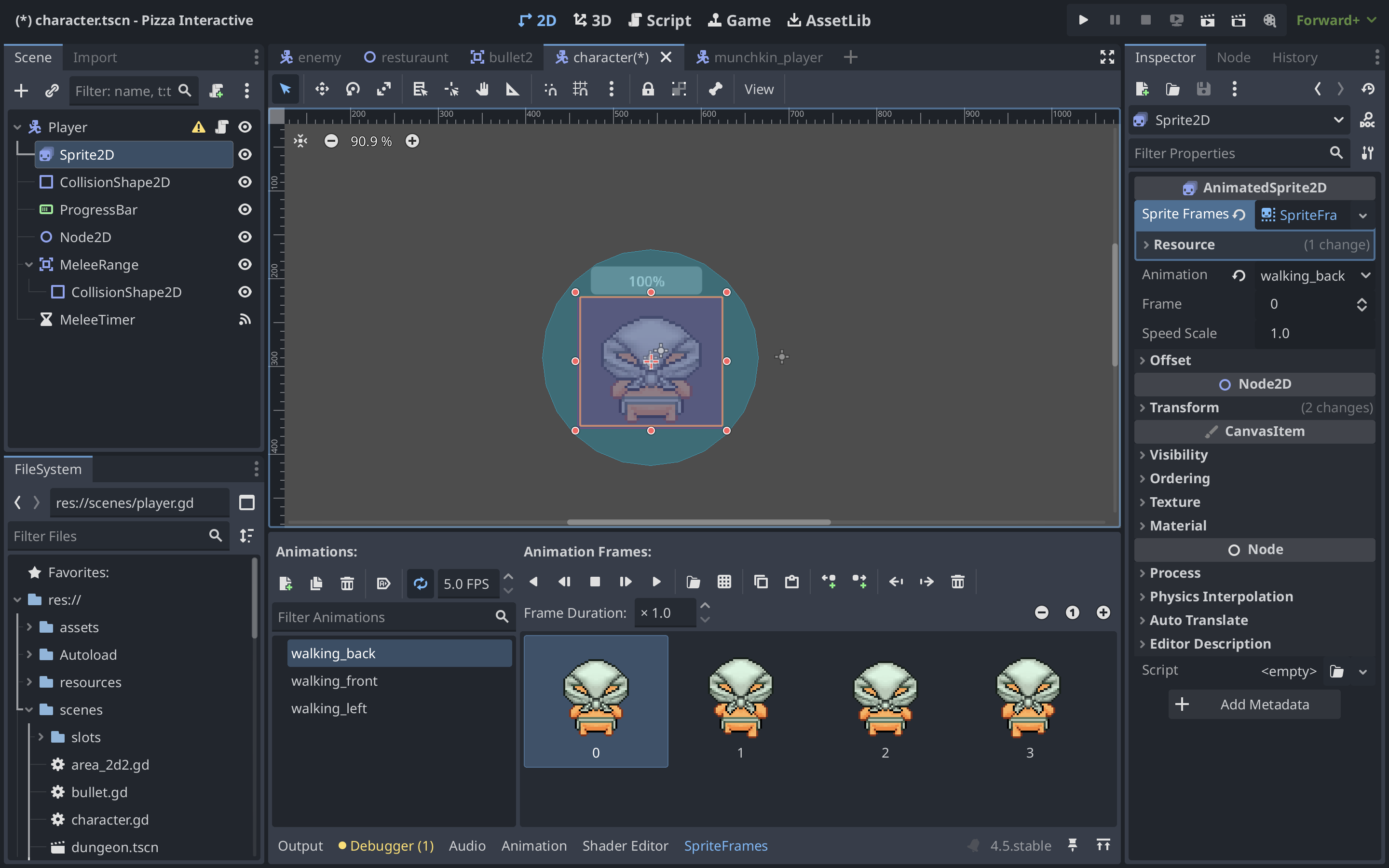Image resolution: width=1389 pixels, height=868 pixels.
Task: Select the walking_front animation
Action: 399,681
